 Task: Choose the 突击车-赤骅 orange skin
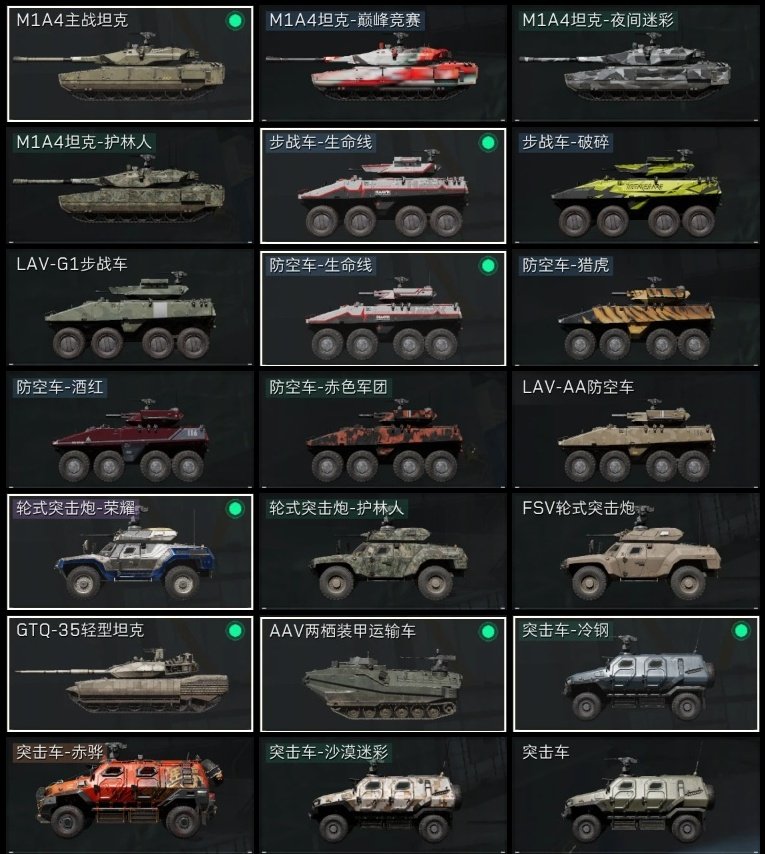click(x=130, y=796)
